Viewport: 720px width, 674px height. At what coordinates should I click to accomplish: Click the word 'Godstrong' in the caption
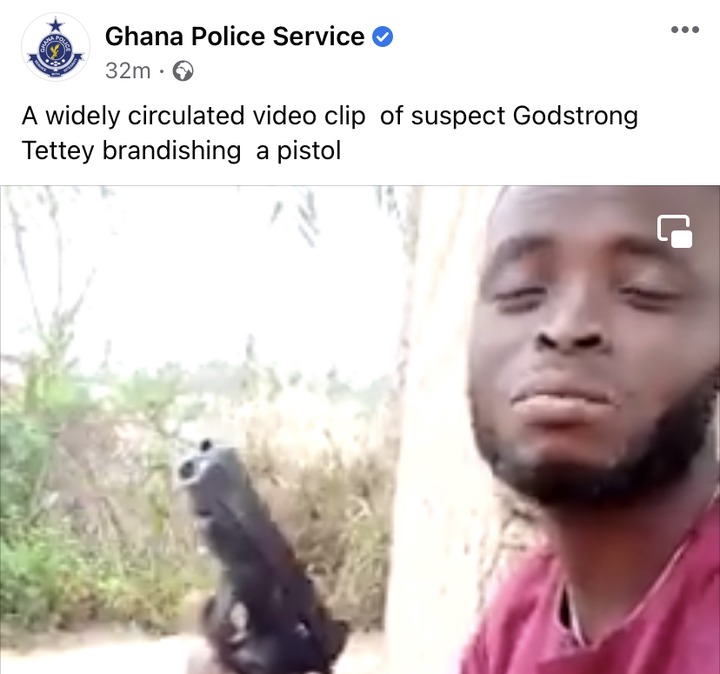point(575,116)
